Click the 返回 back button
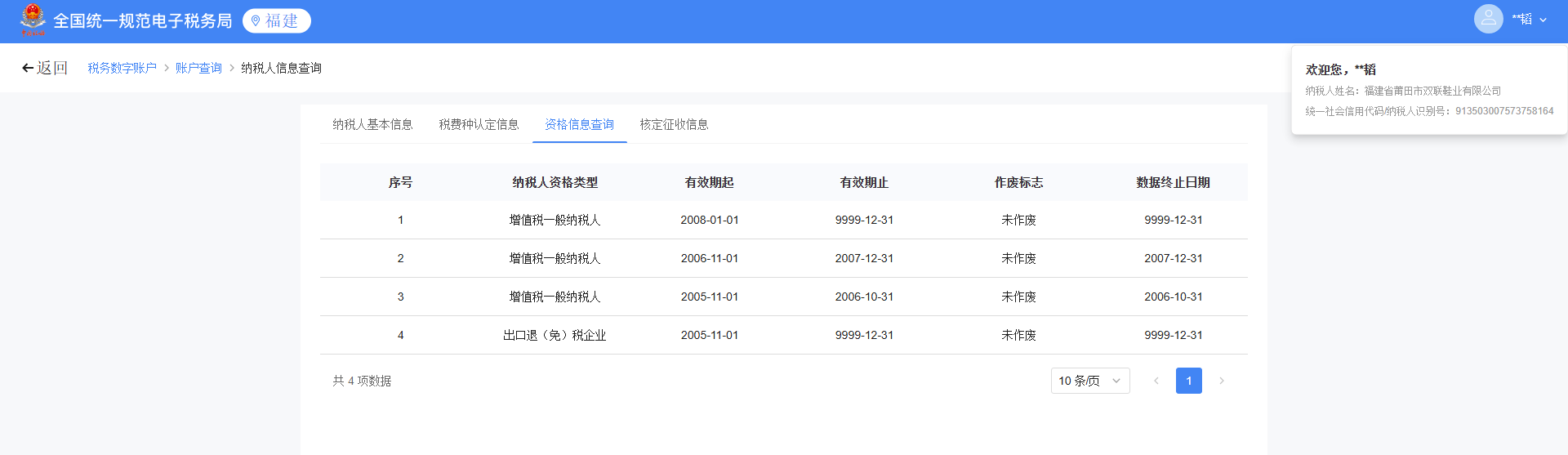Screen dimensions: 1568x455 [51, 68]
